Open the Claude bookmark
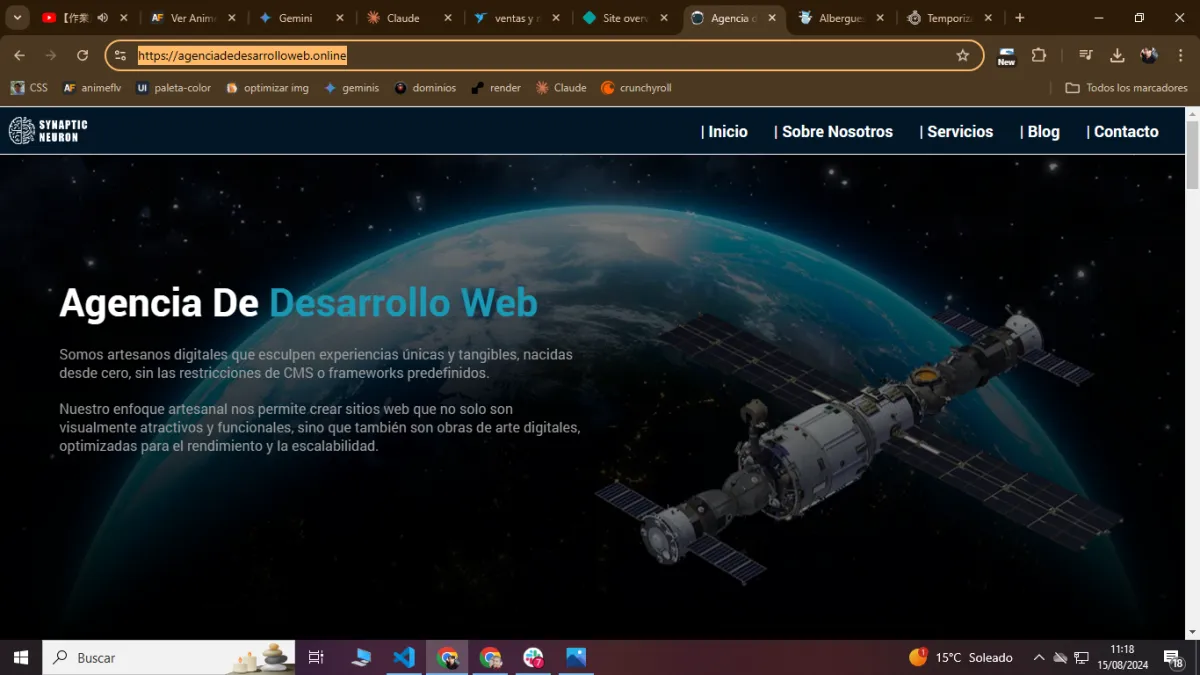 tap(561, 88)
